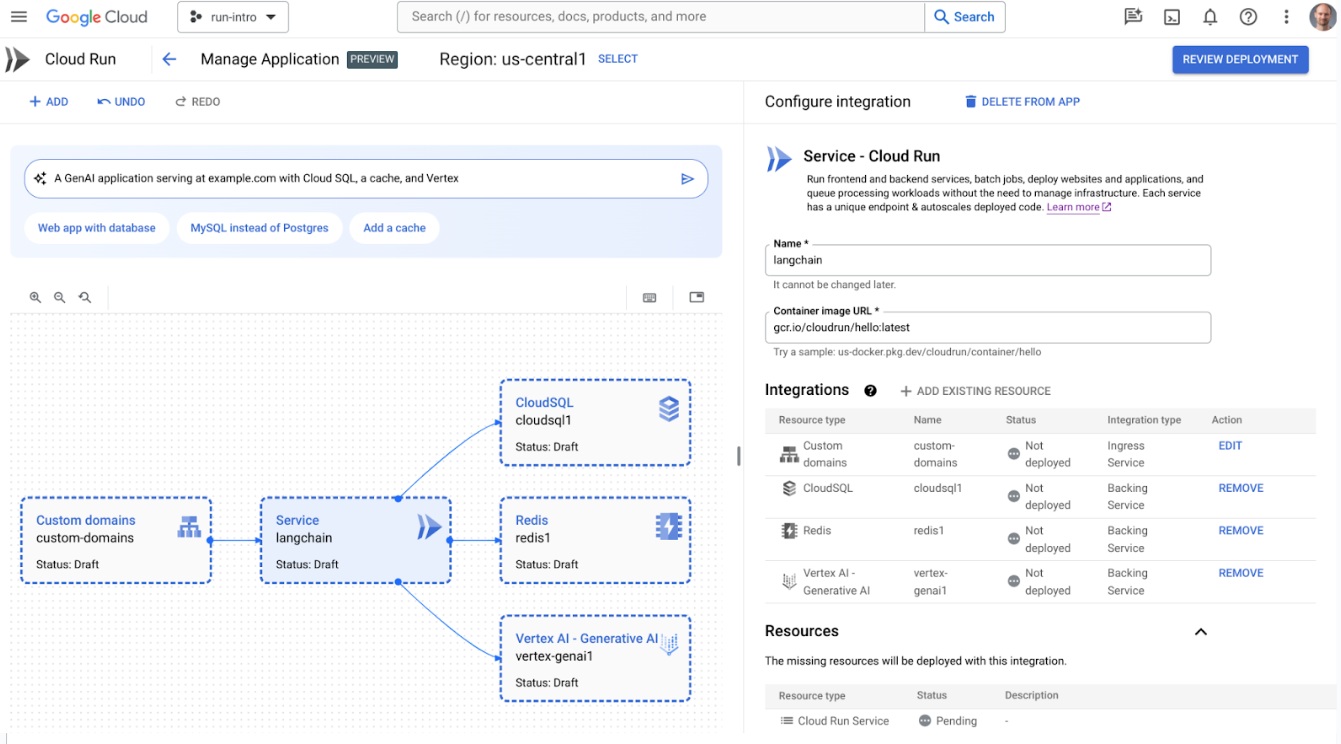Click REMOVE for the Redis integration
Screen dimensions: 1341x744
point(1241,531)
